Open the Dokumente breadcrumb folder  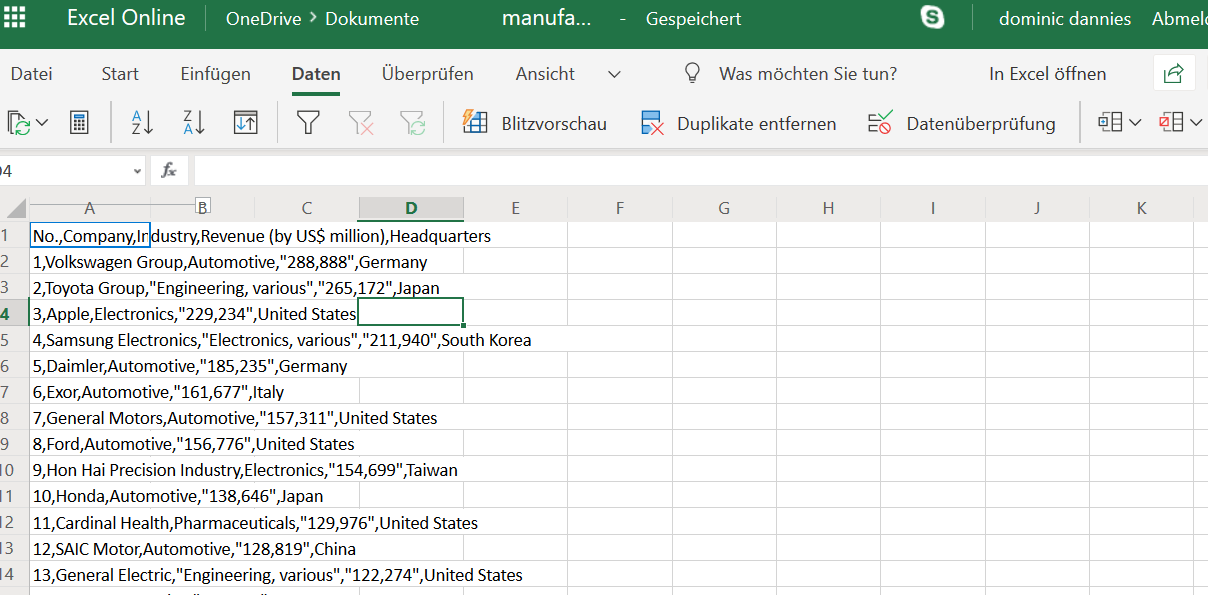pyautogui.click(x=372, y=19)
